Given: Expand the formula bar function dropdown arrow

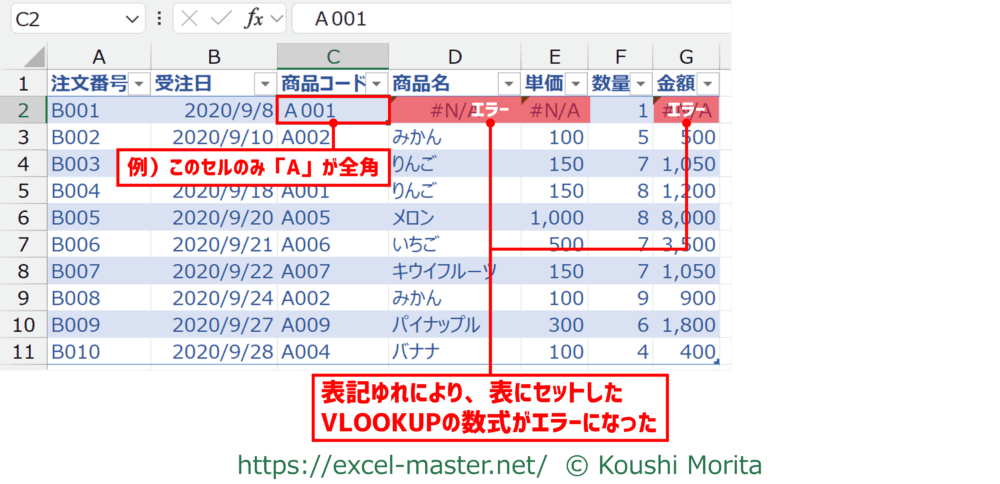Looking at the screenshot, I should coord(276,19).
